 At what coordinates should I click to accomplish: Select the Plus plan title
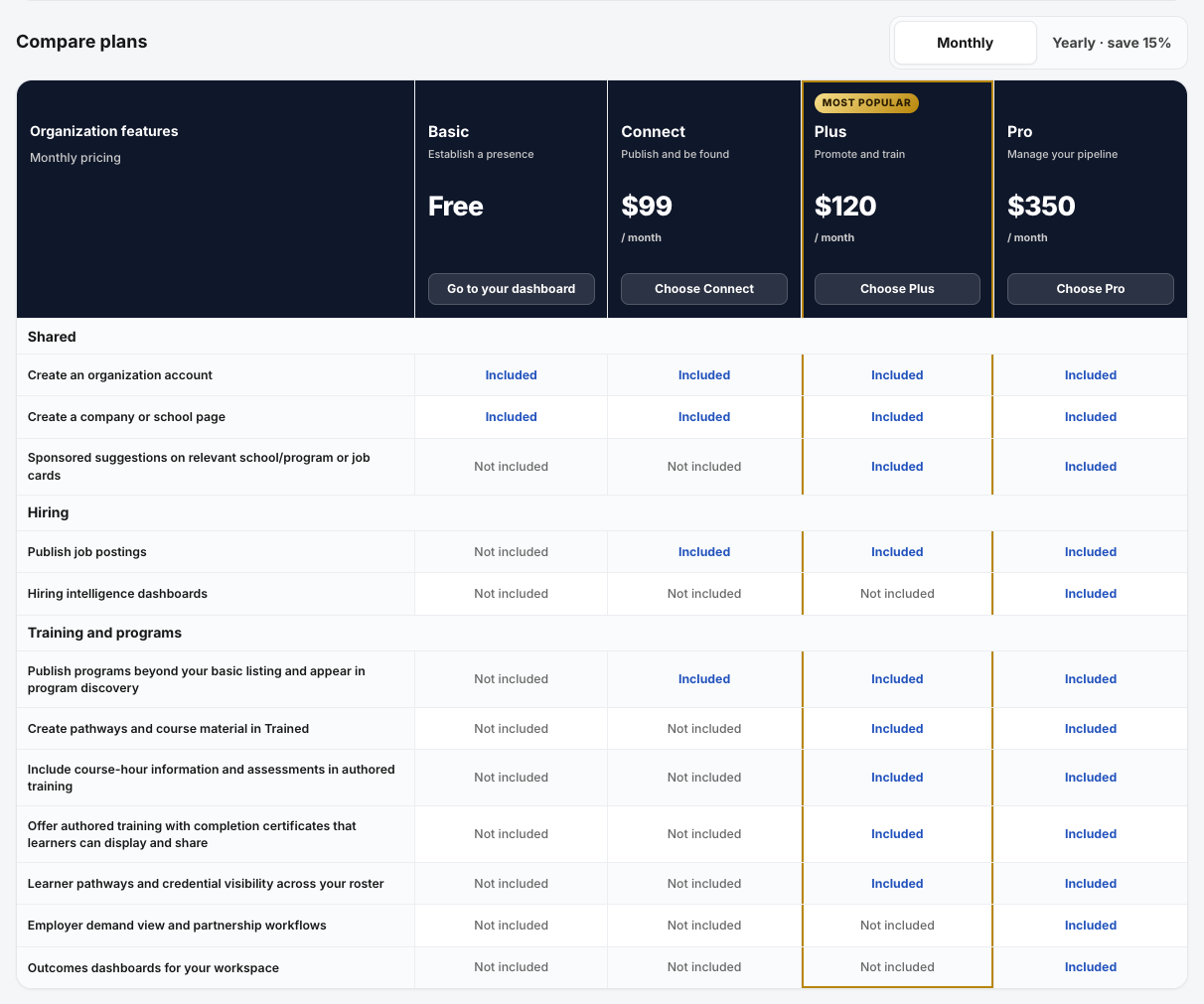pyautogui.click(x=830, y=131)
